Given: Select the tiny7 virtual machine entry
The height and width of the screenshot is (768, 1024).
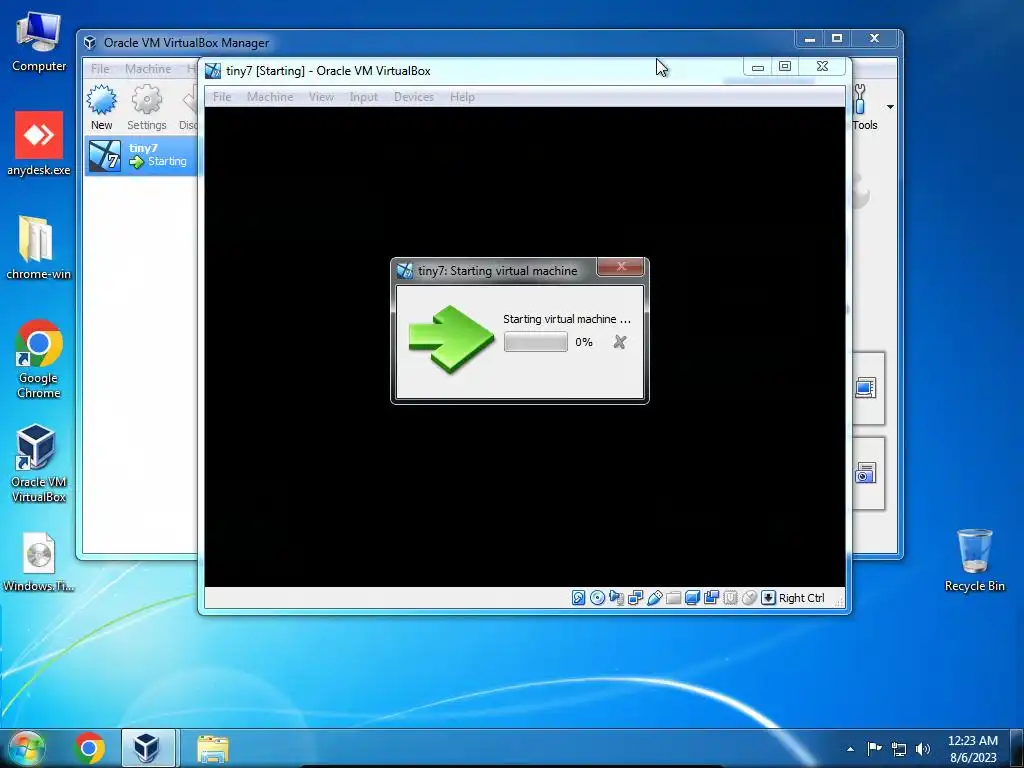Looking at the screenshot, I should tap(141, 155).
